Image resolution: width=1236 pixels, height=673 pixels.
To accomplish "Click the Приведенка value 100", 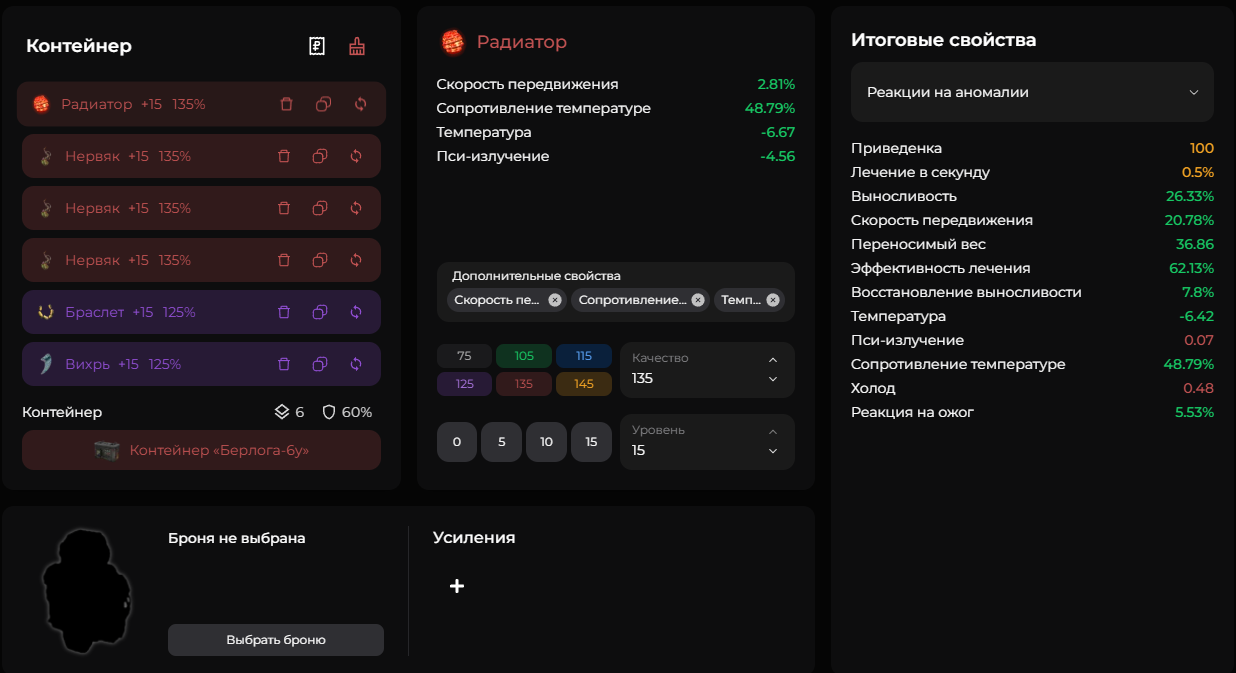I will click(1202, 148).
